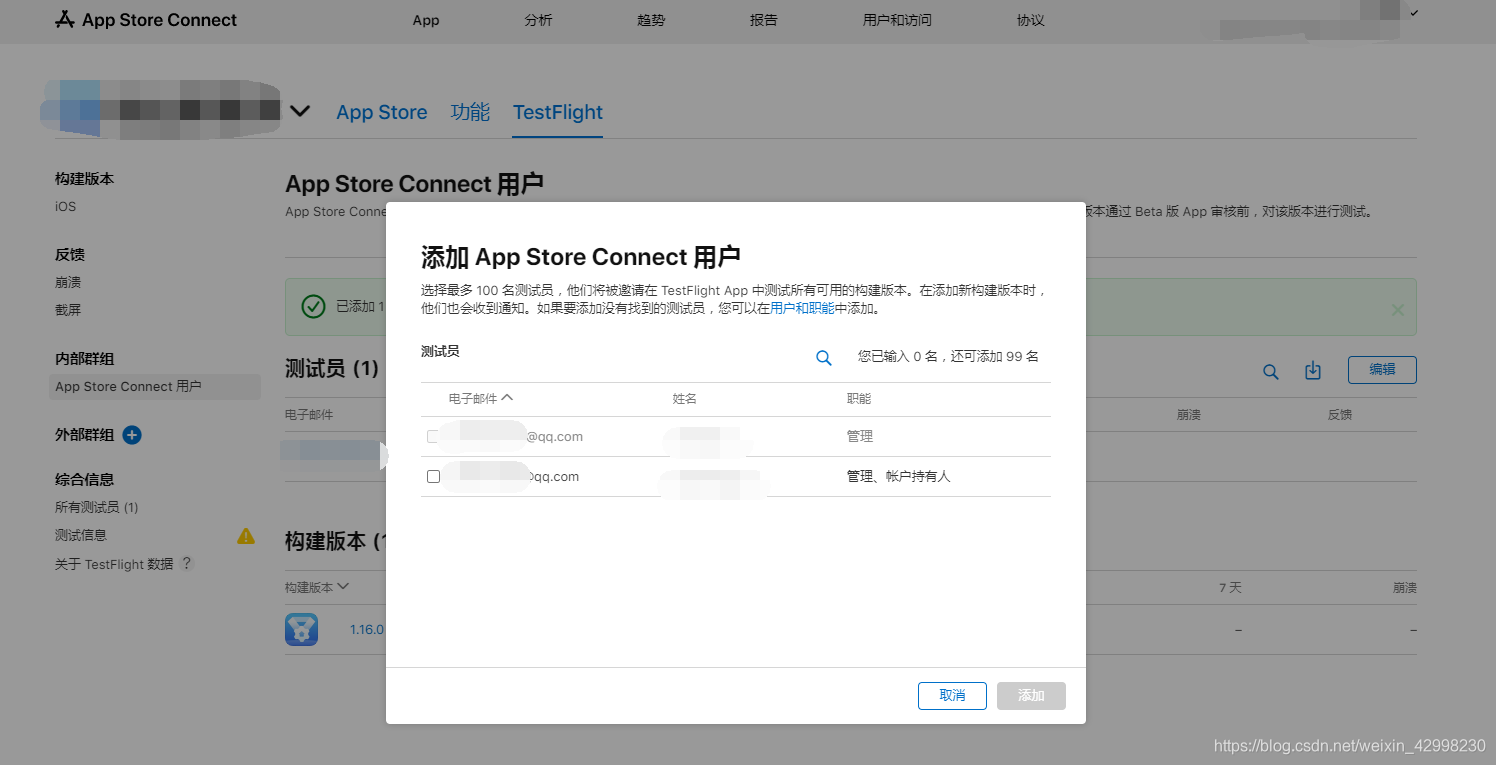This screenshot has height=765, width=1496.
Task: Click the 取消 button
Action: (x=952, y=696)
